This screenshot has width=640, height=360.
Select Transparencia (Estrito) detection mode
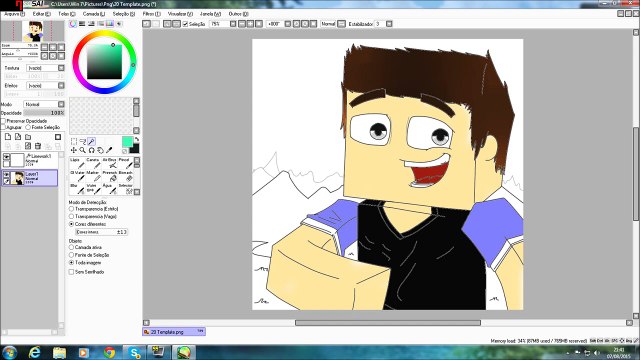[71, 209]
